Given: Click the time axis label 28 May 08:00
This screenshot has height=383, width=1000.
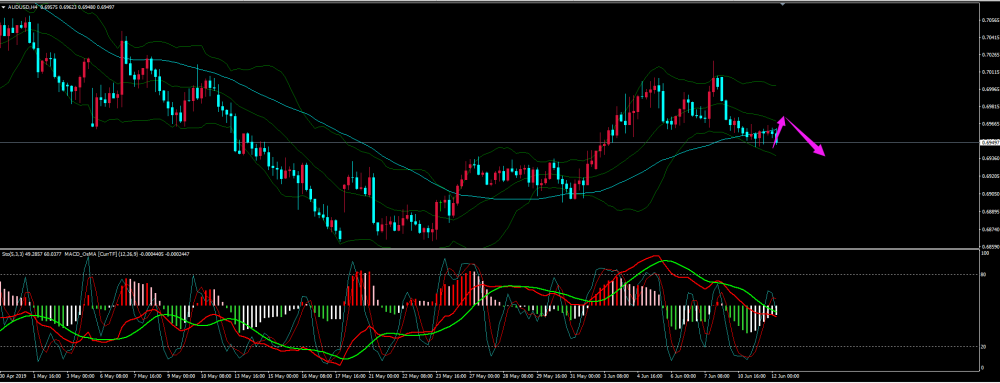Looking at the screenshot, I should pyautogui.click(x=518, y=376).
